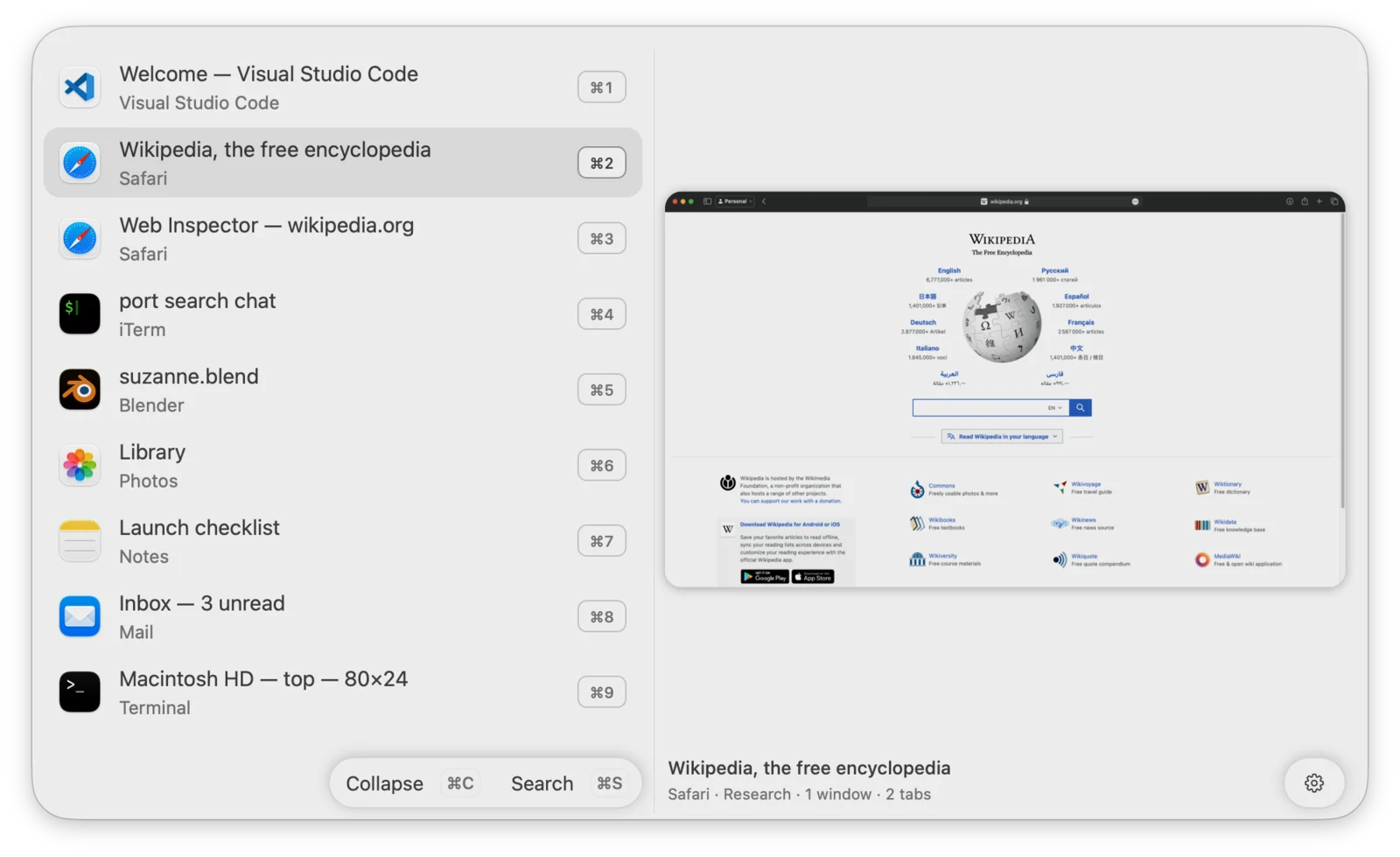Click the Wikinews icon in preview
1400x857 pixels.
tap(1060, 523)
